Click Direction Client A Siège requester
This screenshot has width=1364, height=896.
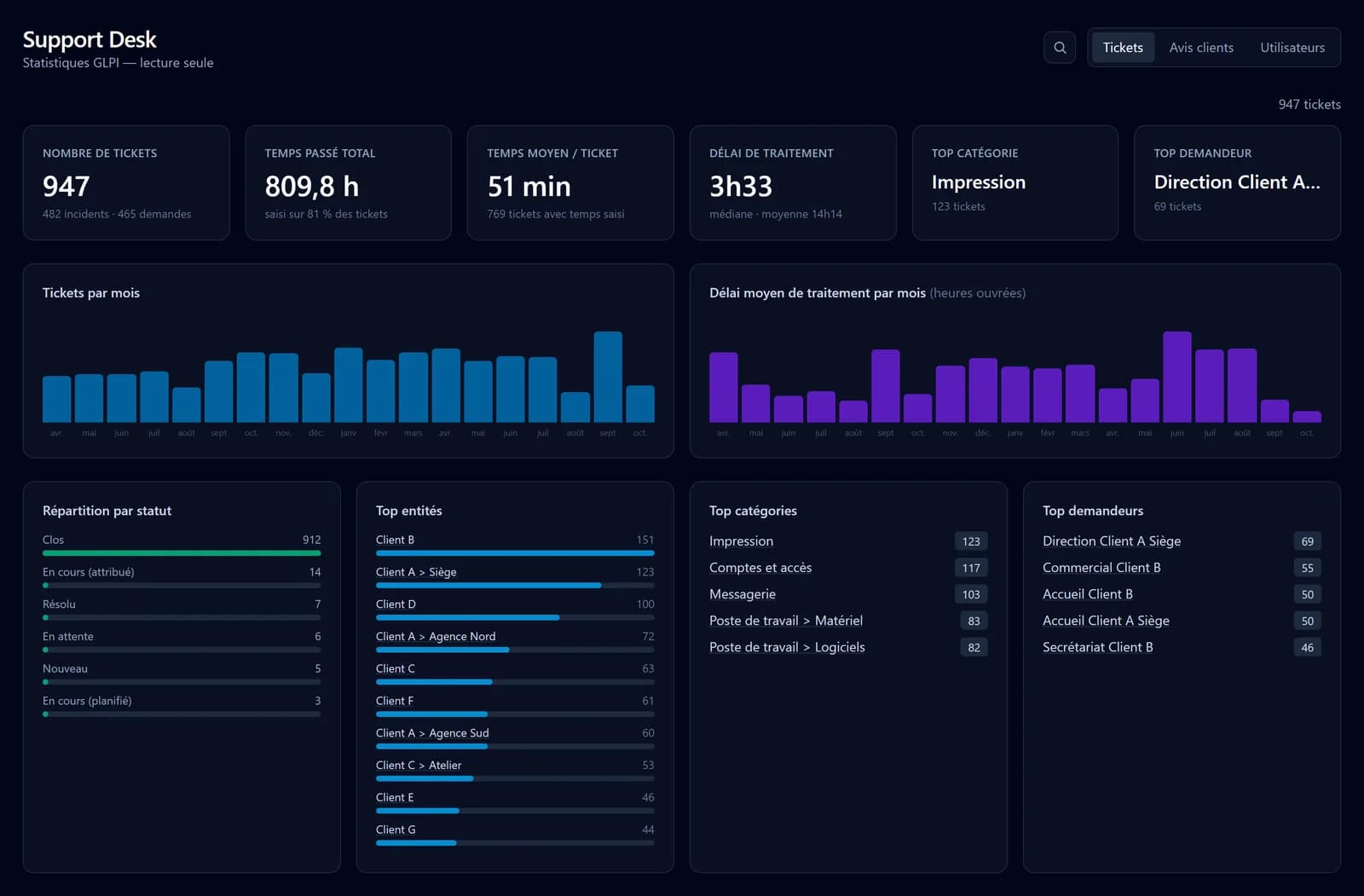tap(1112, 541)
